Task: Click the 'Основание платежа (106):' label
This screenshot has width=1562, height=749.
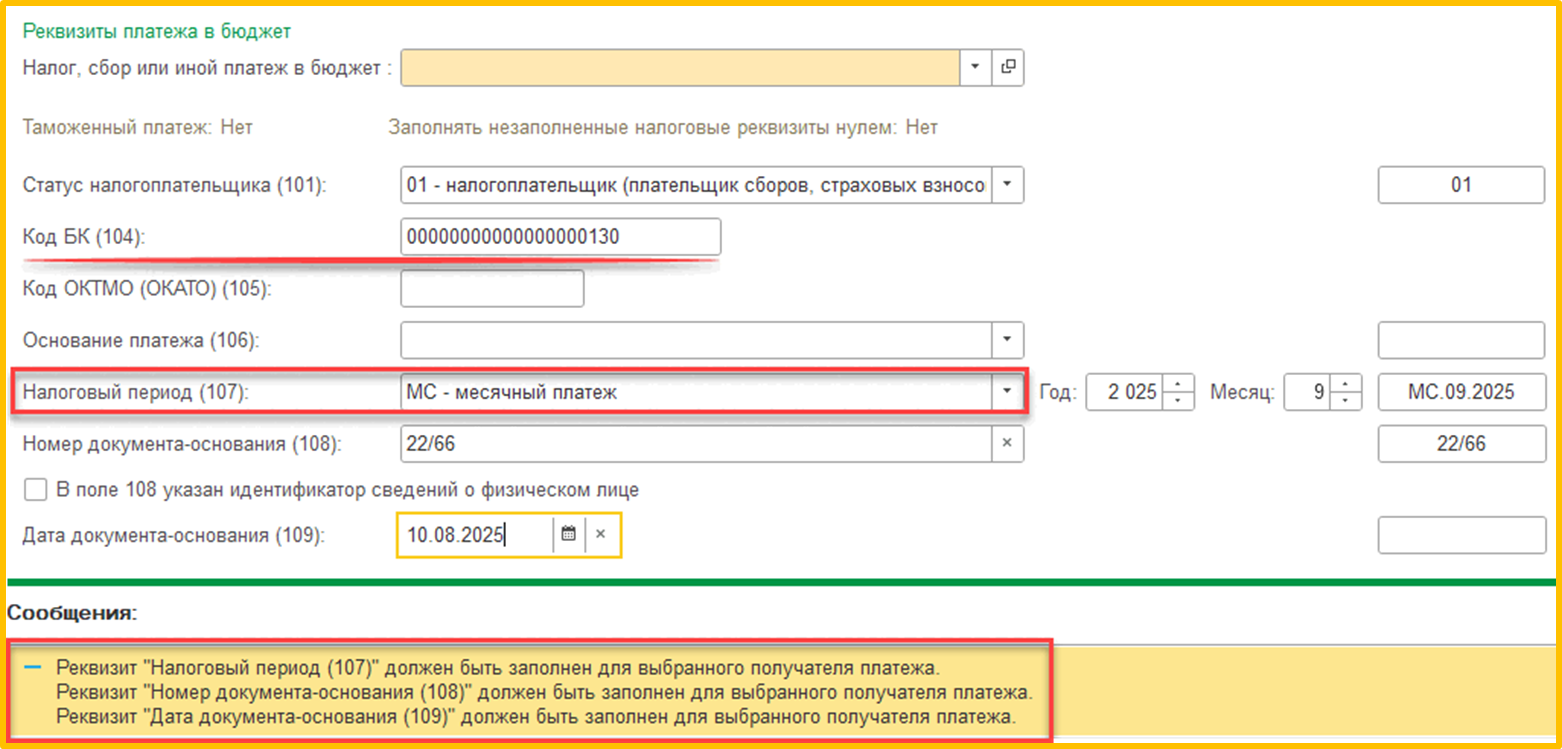Action: coord(140,341)
